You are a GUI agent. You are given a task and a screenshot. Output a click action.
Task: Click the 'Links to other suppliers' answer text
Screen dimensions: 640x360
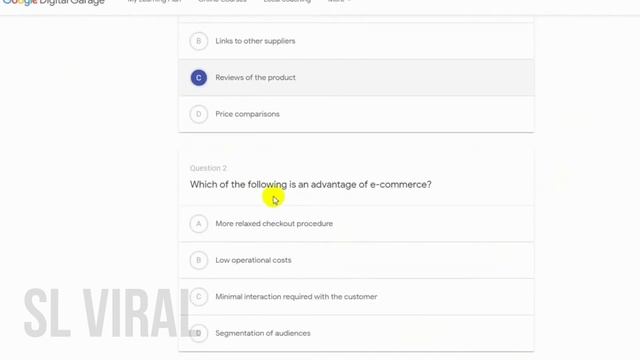tap(255, 41)
